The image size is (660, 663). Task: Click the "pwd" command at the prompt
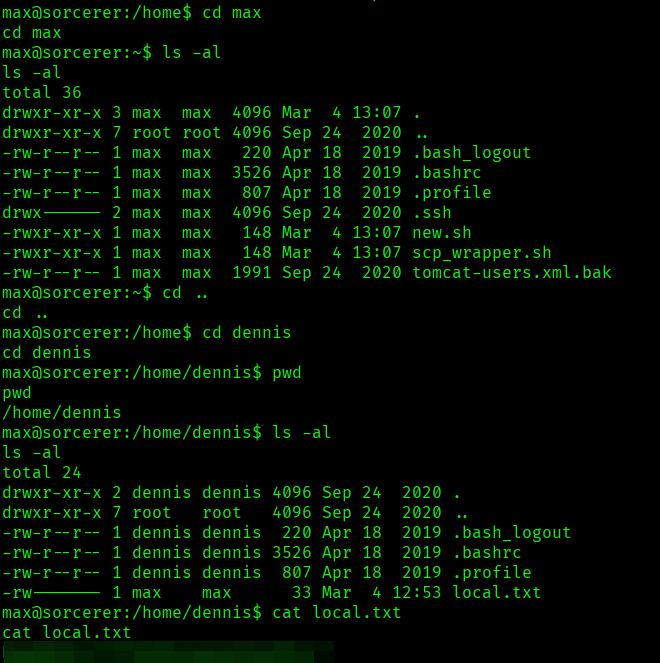(287, 372)
